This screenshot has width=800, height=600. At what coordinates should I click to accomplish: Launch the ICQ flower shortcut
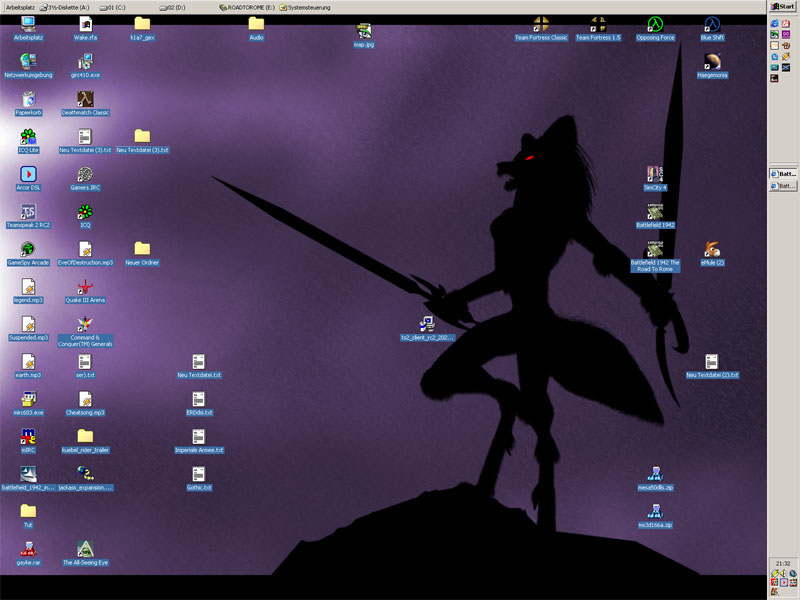tap(85, 216)
